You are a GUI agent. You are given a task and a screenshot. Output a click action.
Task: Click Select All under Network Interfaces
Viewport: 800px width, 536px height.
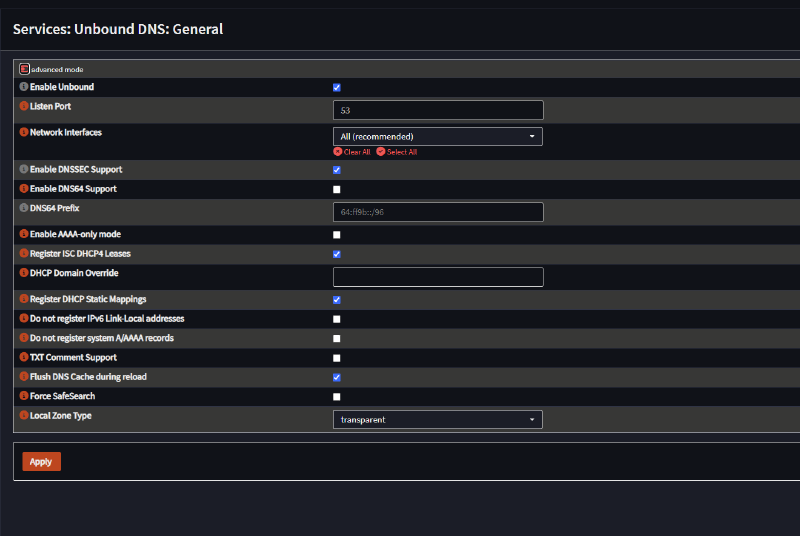(397, 152)
